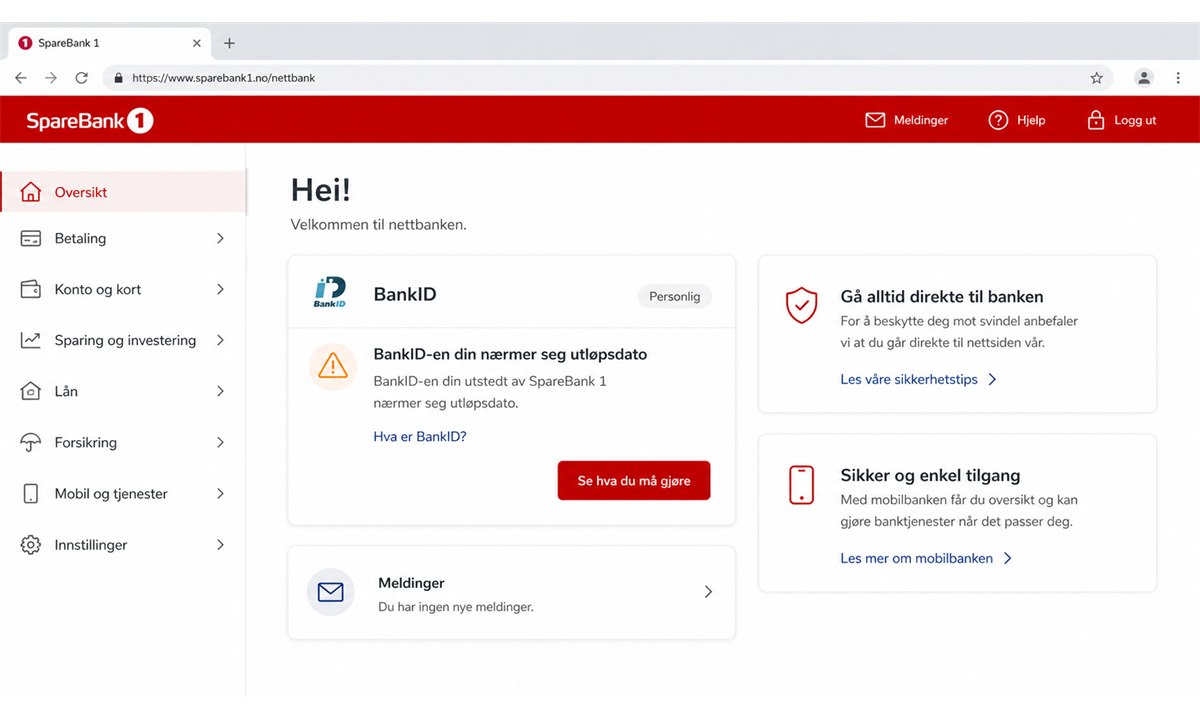Expand the Lån menu chevron
The image size is (1200, 720).
pyautogui.click(x=220, y=391)
